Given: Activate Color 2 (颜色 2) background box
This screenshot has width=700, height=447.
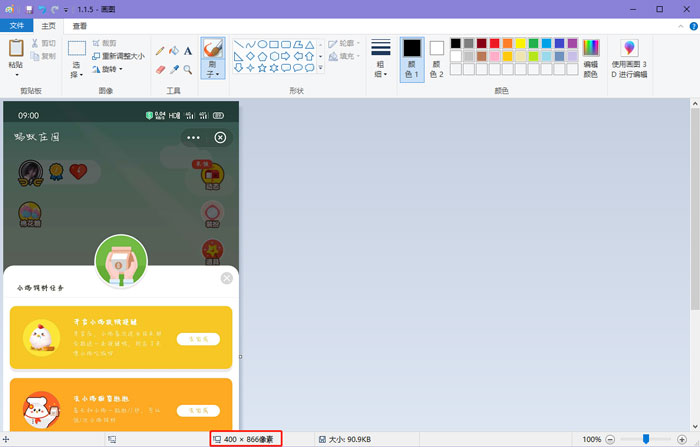Looking at the screenshot, I should click(x=437, y=58).
